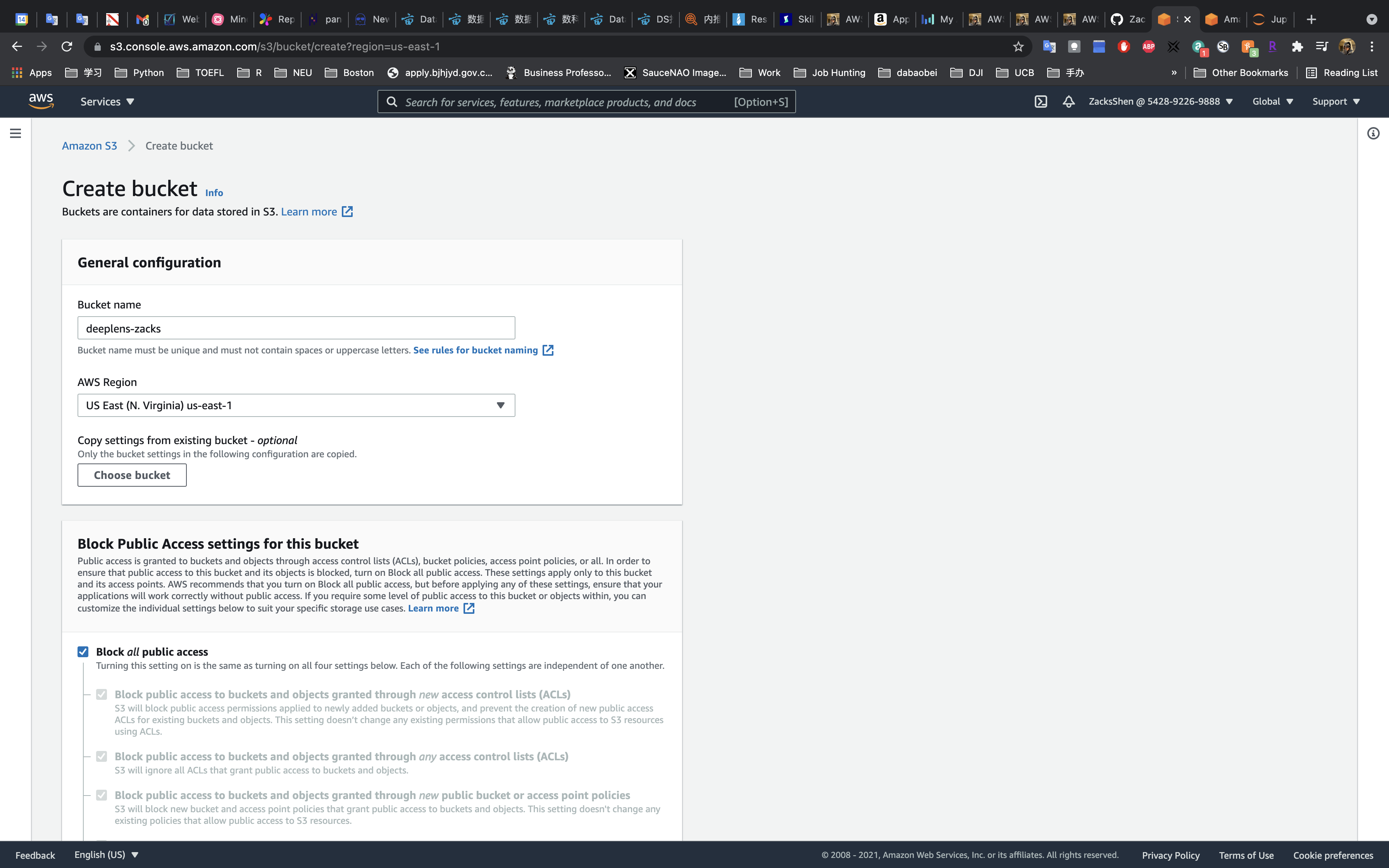Click Amazon S3 breadcrumb link

click(90, 146)
